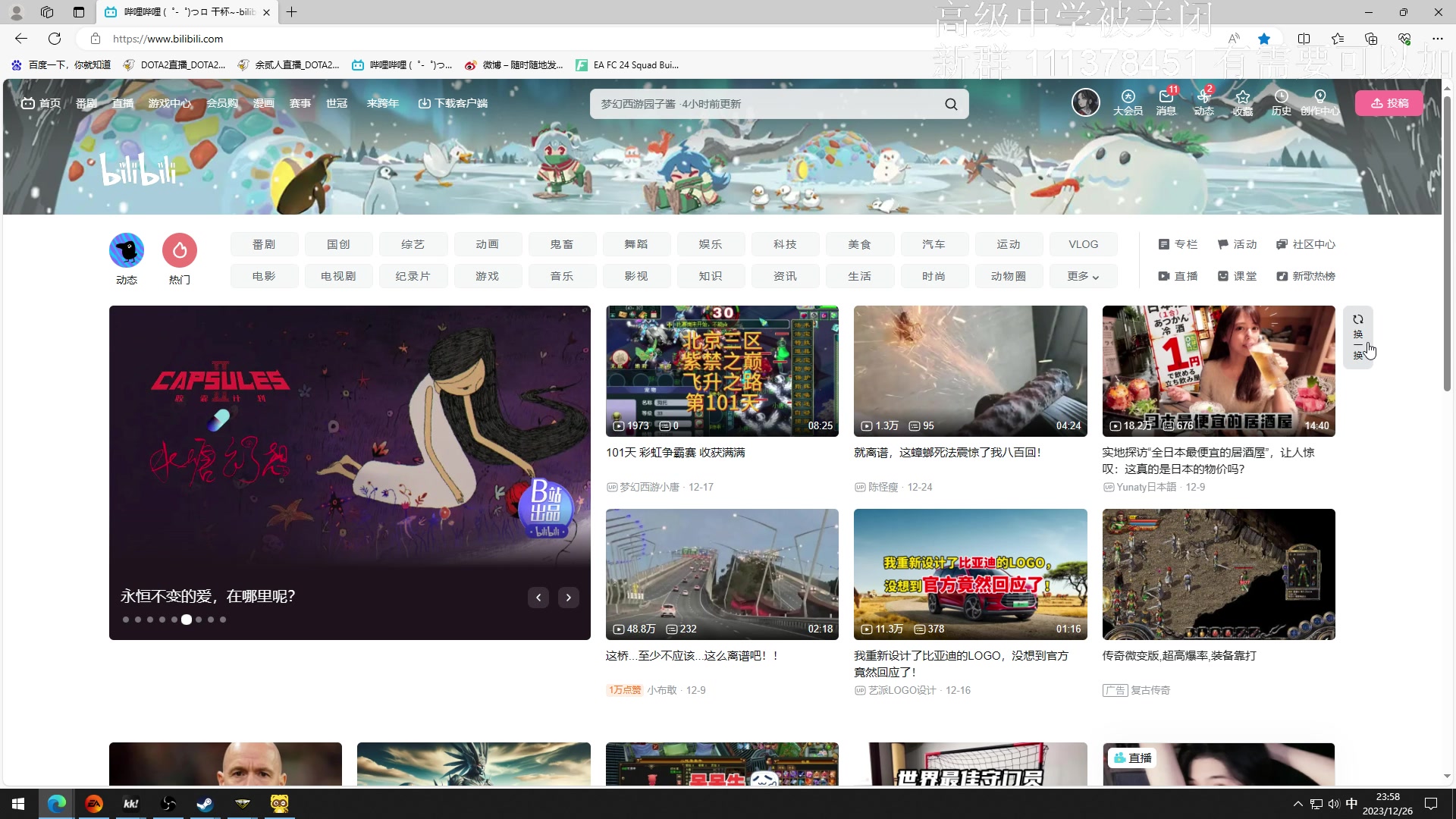This screenshot has height=819, width=1456.
Task: Open Windows Start menu
Action: coord(18,804)
